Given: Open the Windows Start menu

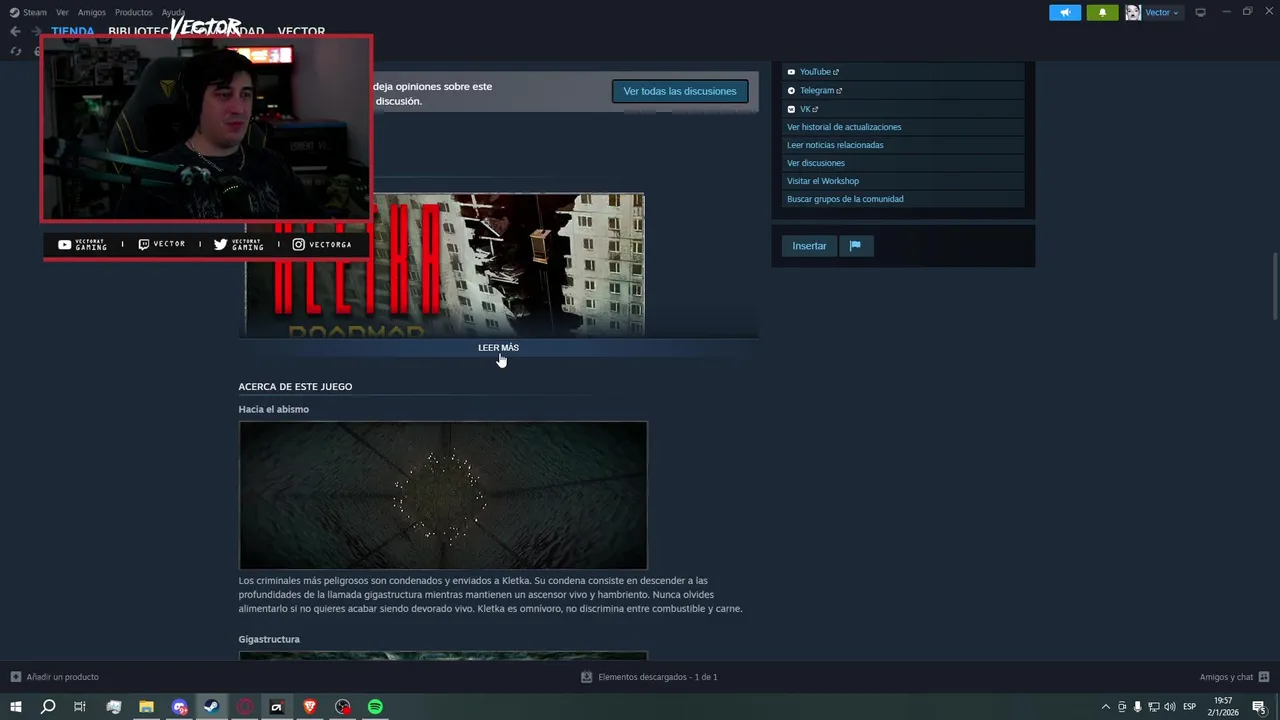Looking at the screenshot, I should (16, 707).
